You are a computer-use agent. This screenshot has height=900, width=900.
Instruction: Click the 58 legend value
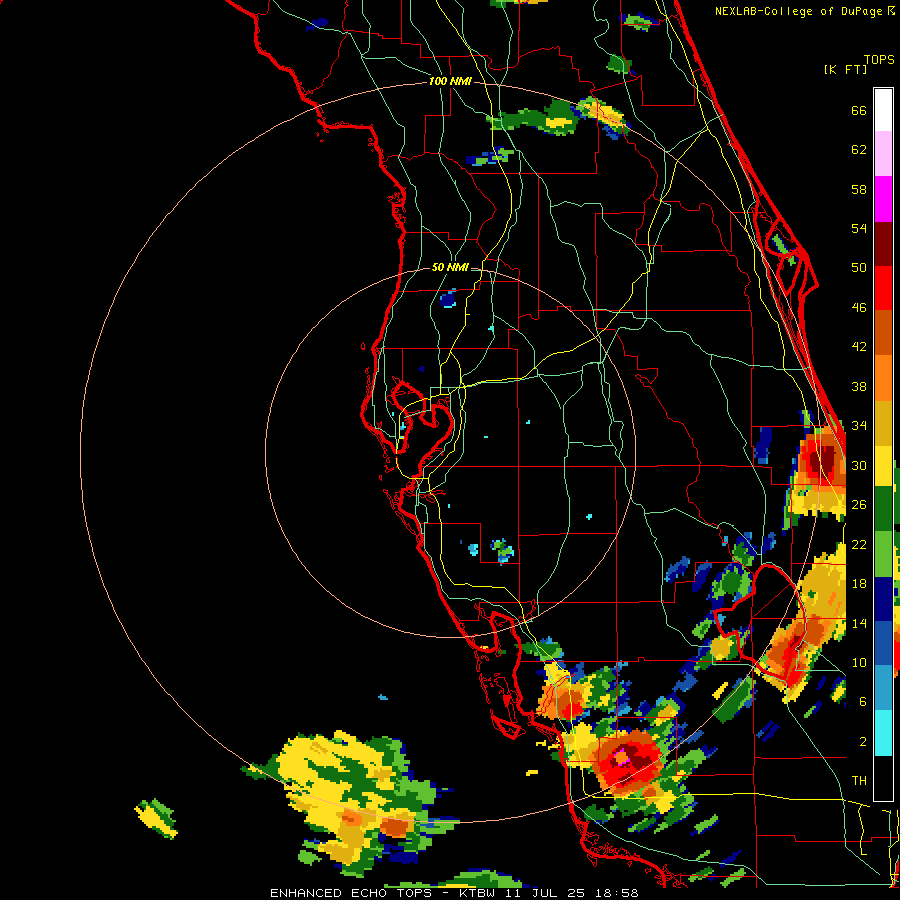[x=859, y=189]
